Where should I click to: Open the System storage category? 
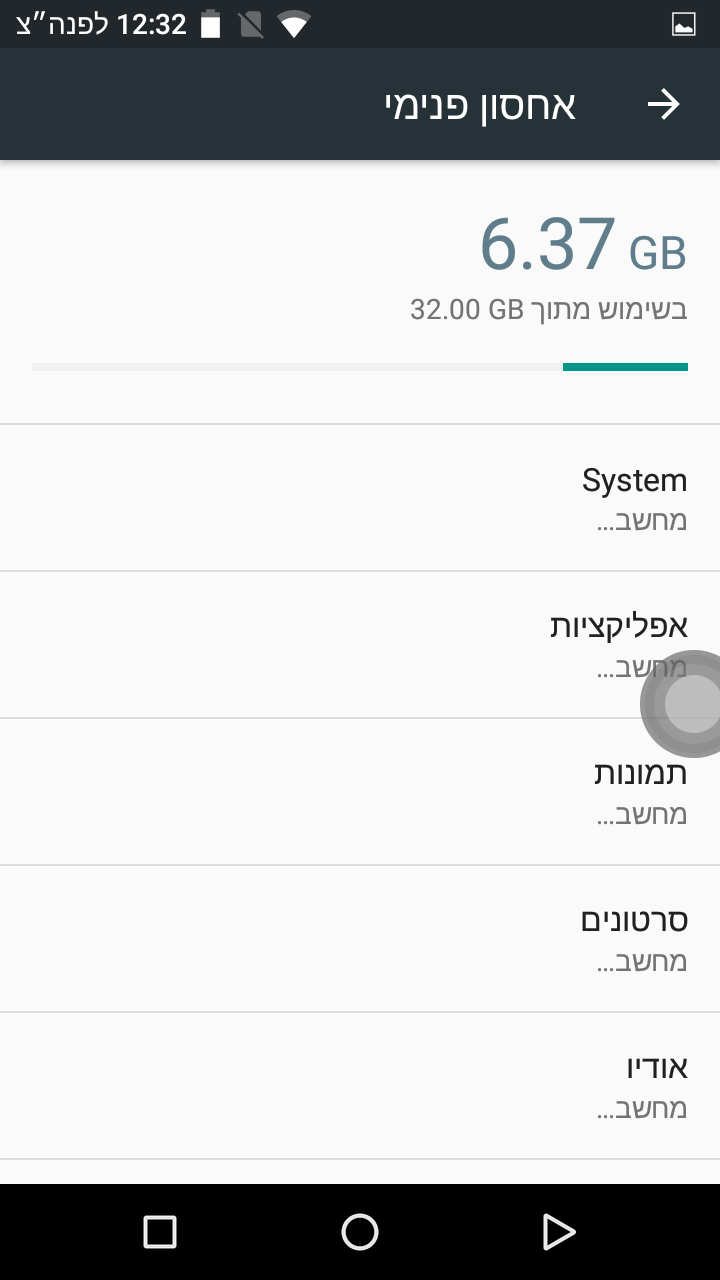click(360, 498)
